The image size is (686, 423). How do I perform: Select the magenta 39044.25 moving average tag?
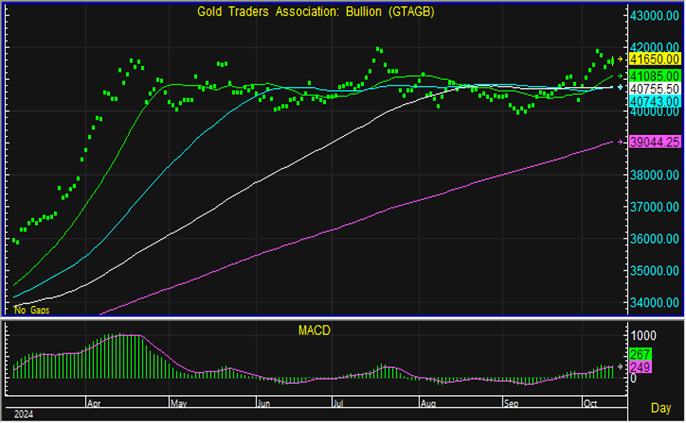pyautogui.click(x=653, y=142)
